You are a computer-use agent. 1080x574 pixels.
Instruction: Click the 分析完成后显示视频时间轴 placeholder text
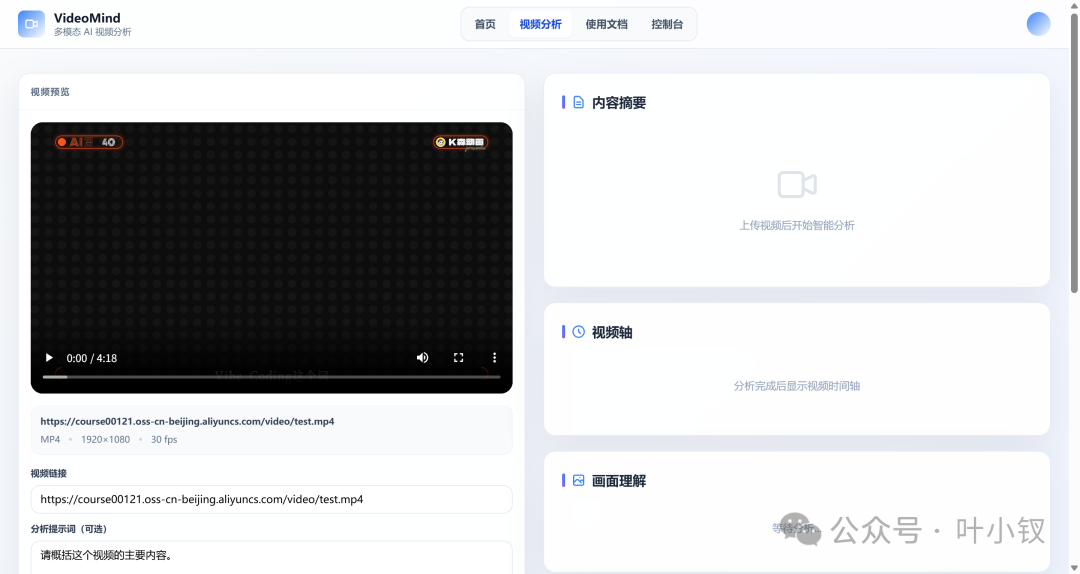click(797, 386)
